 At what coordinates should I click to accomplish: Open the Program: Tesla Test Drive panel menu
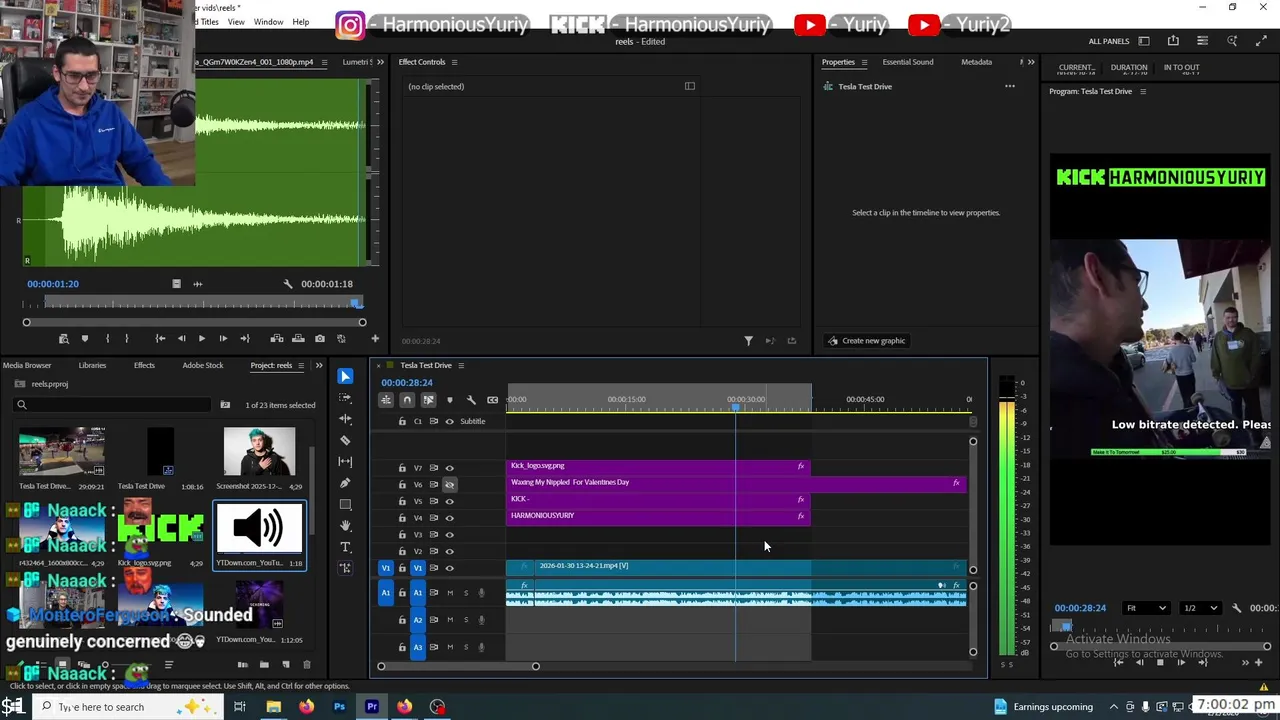[1143, 91]
